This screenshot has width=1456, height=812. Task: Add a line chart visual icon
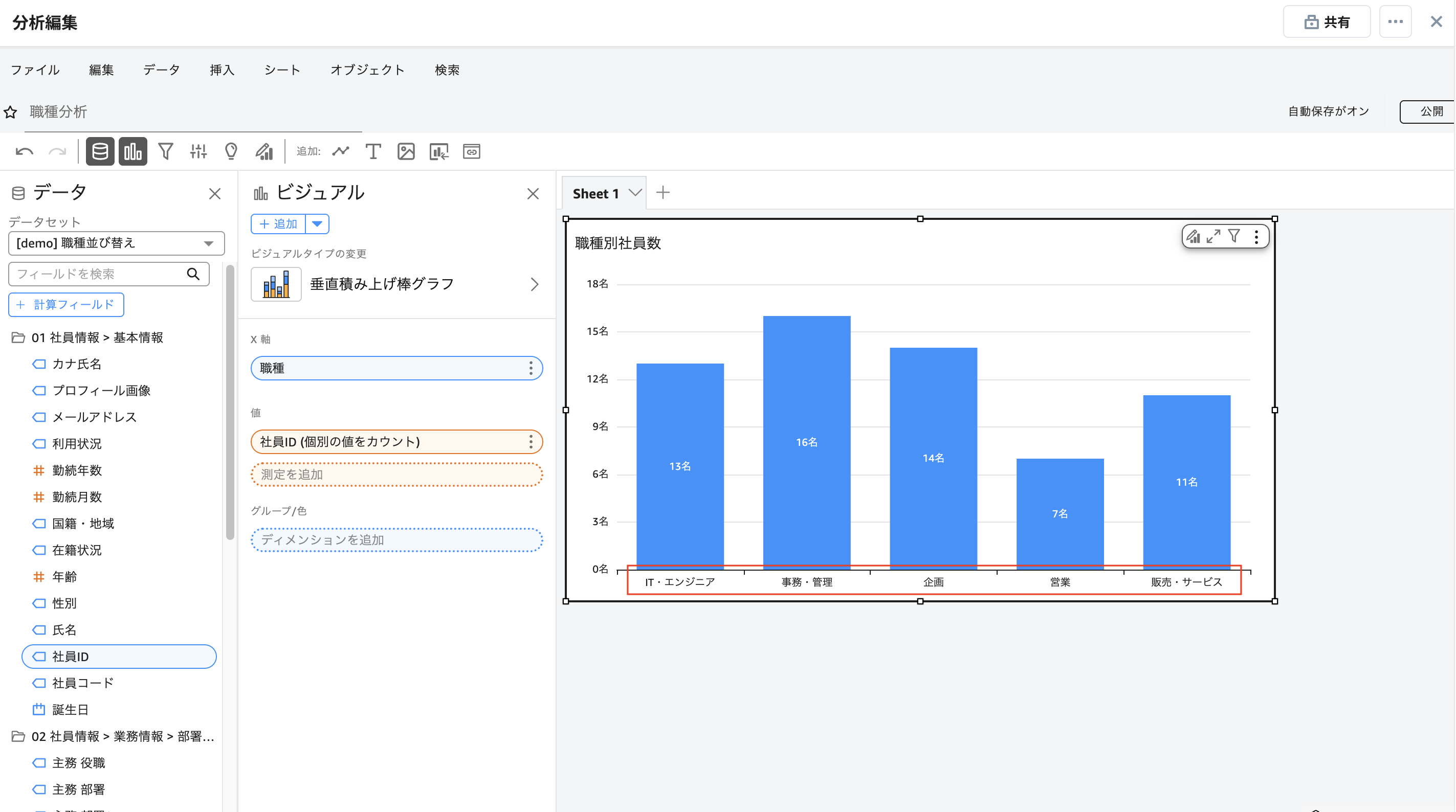(x=340, y=151)
